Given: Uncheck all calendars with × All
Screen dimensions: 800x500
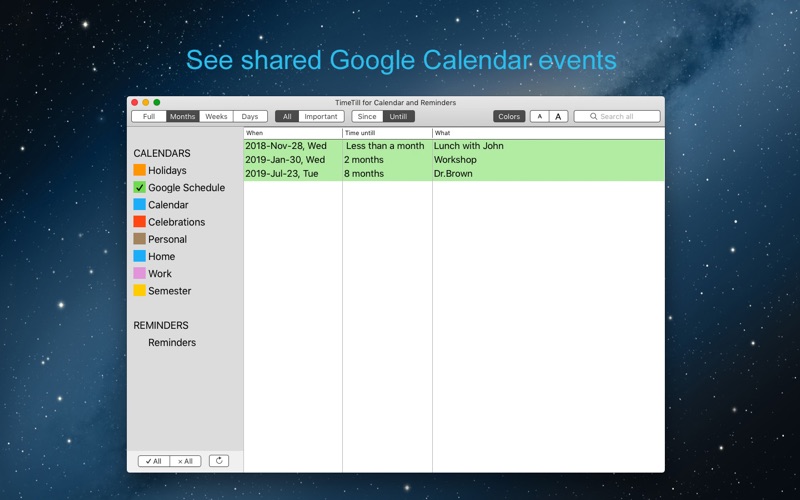Looking at the screenshot, I should (185, 461).
